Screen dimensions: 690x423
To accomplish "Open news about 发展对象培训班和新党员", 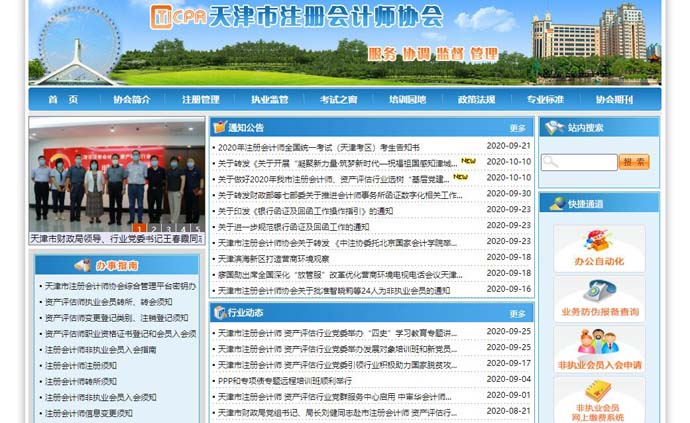I will pos(338,349).
